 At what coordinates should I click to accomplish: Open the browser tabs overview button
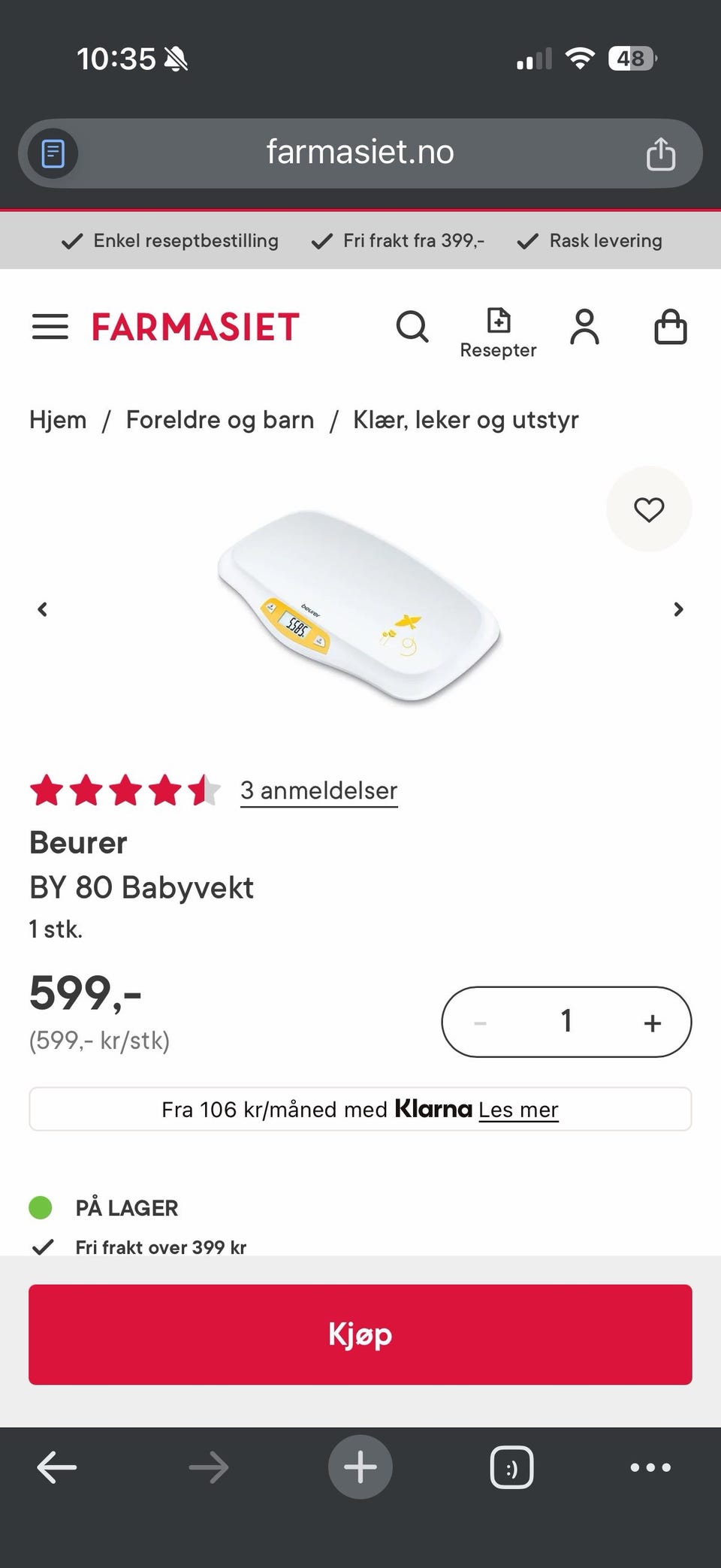point(511,1467)
